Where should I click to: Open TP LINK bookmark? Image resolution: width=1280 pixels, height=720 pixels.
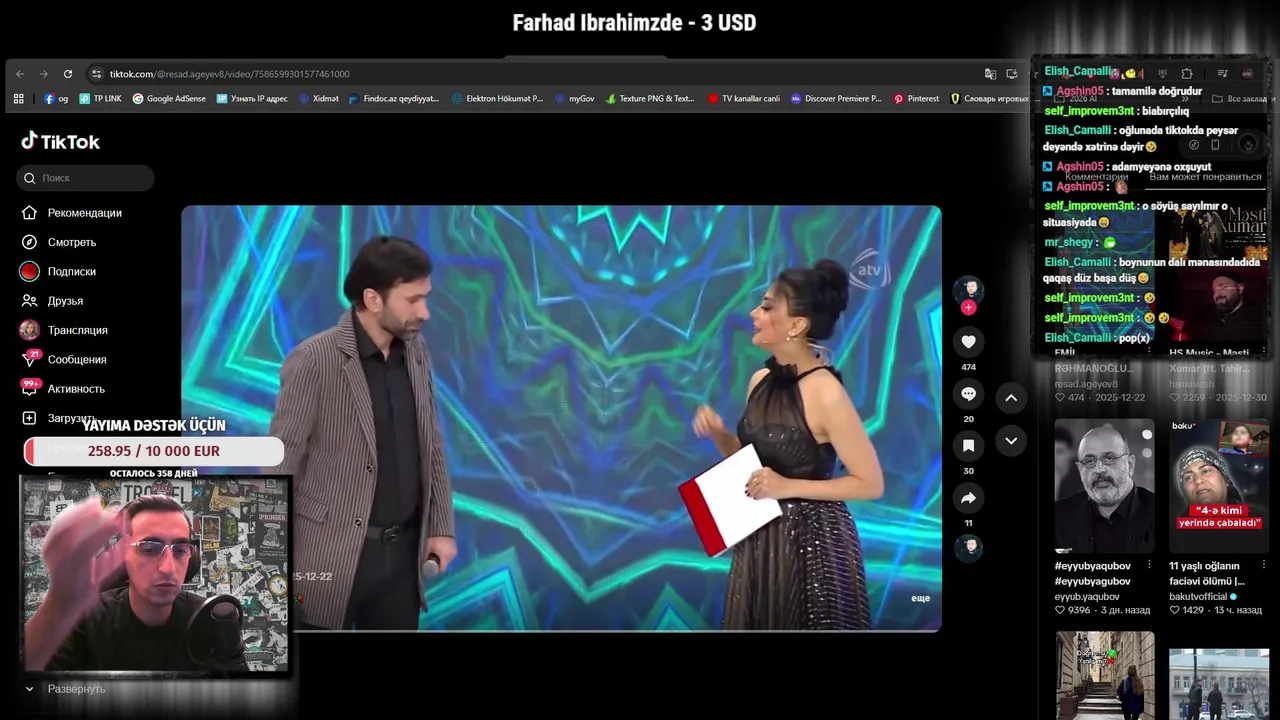click(100, 99)
